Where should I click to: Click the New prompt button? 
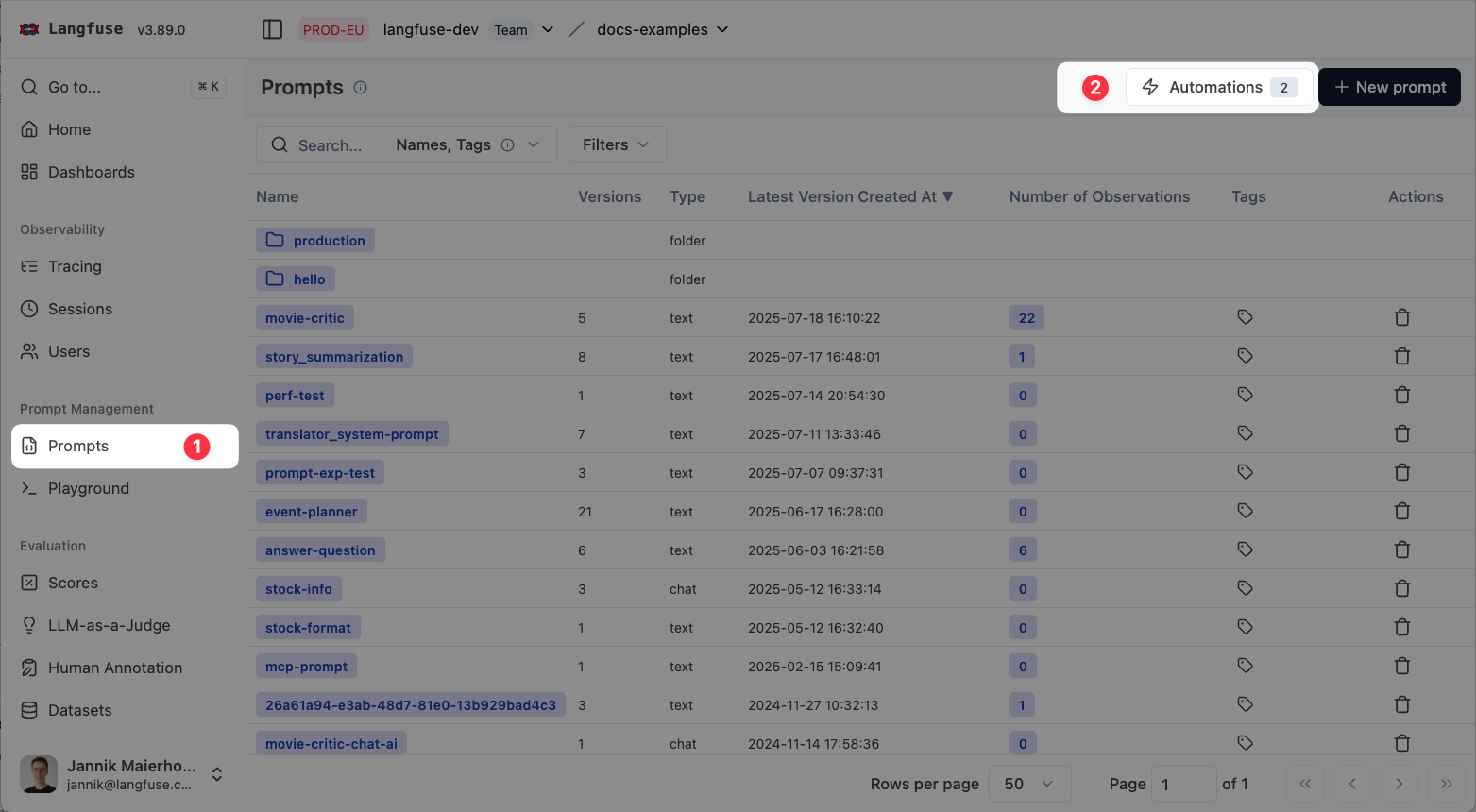pyautogui.click(x=1388, y=87)
